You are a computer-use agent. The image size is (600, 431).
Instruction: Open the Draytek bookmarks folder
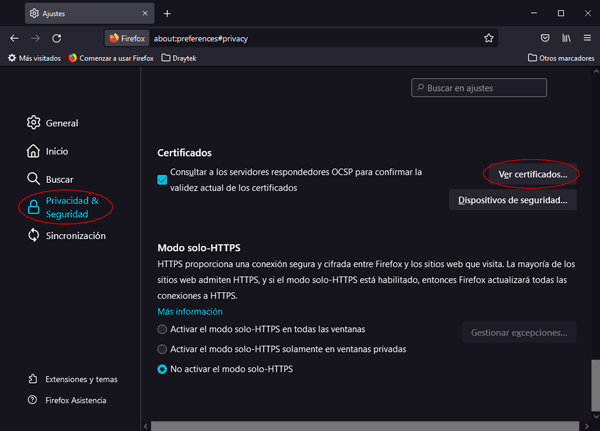[x=179, y=58]
